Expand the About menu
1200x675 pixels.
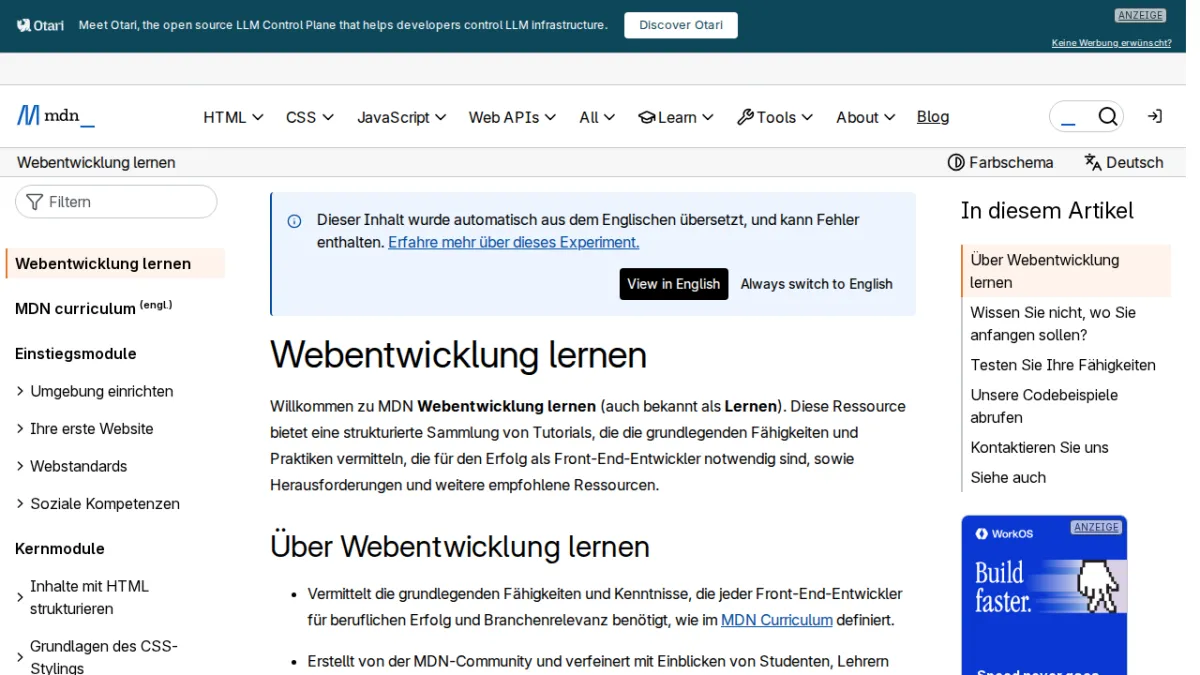click(866, 117)
